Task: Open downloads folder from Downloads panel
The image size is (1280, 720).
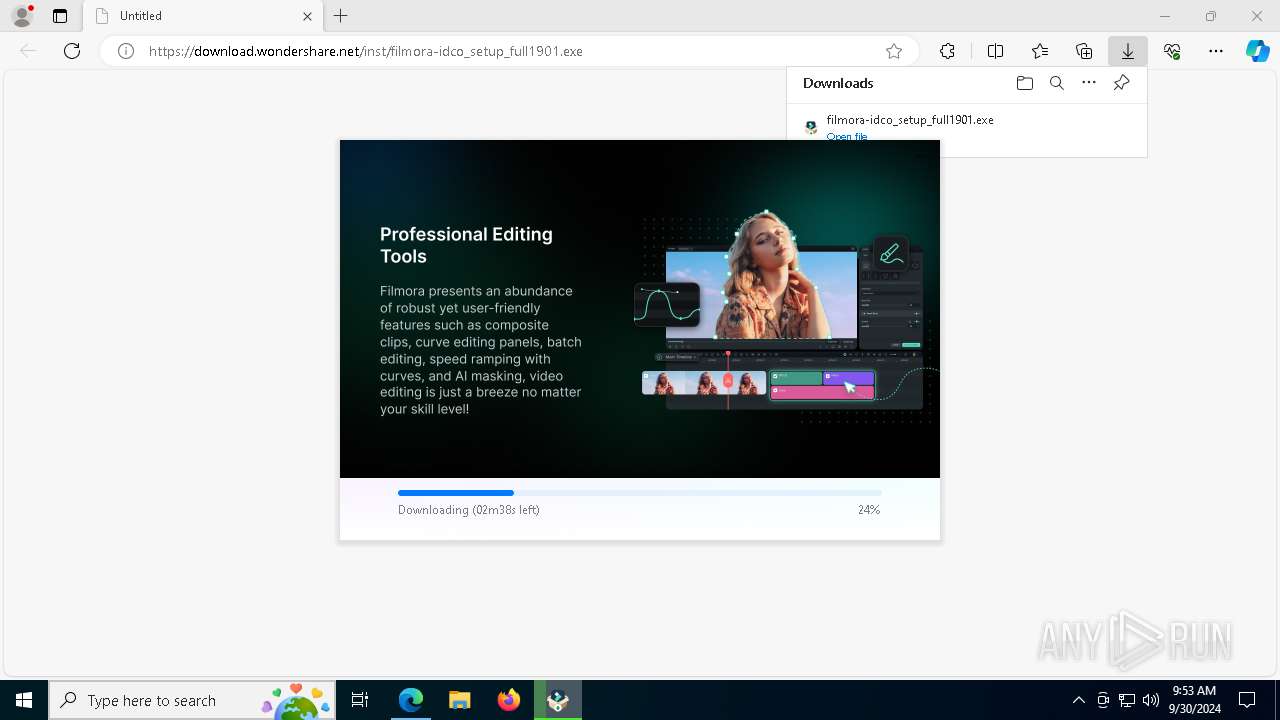Action: click(1025, 83)
